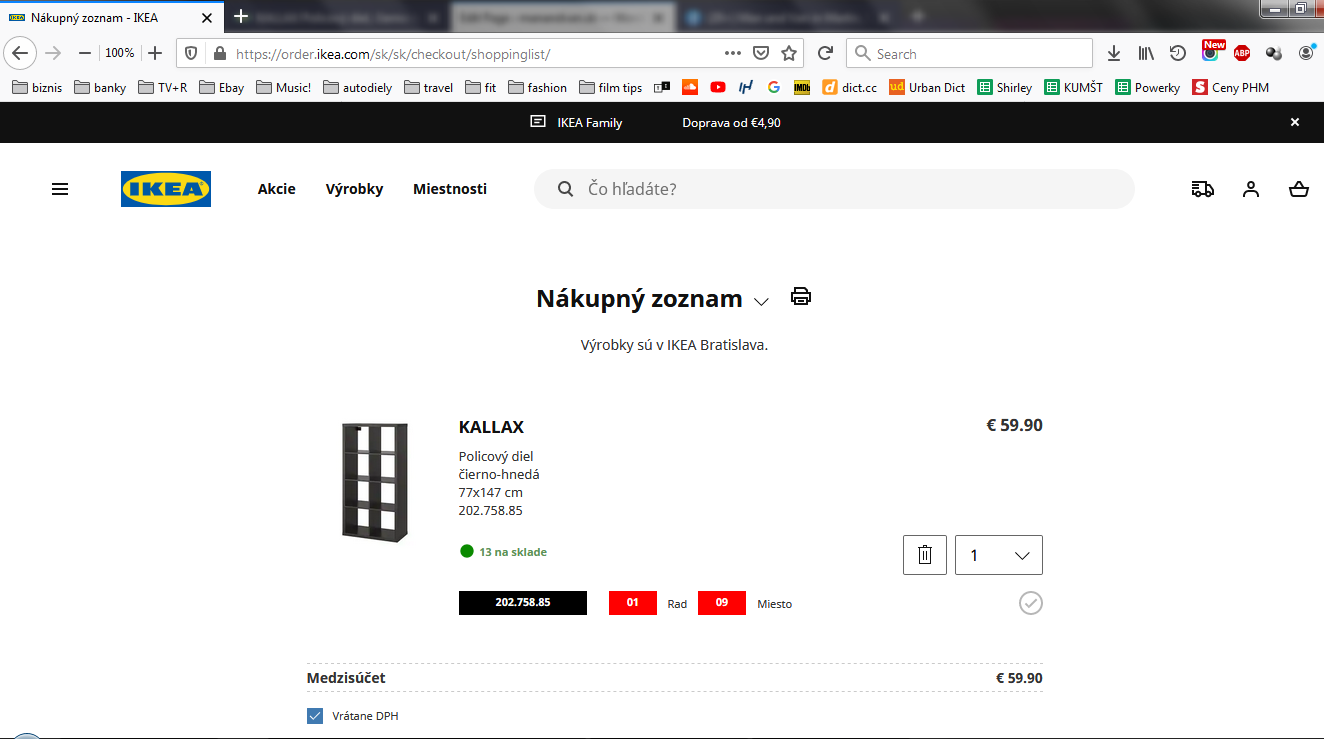This screenshot has height=739, width=1324.
Task: Open the delivery tracking truck icon
Action: pyautogui.click(x=1203, y=189)
